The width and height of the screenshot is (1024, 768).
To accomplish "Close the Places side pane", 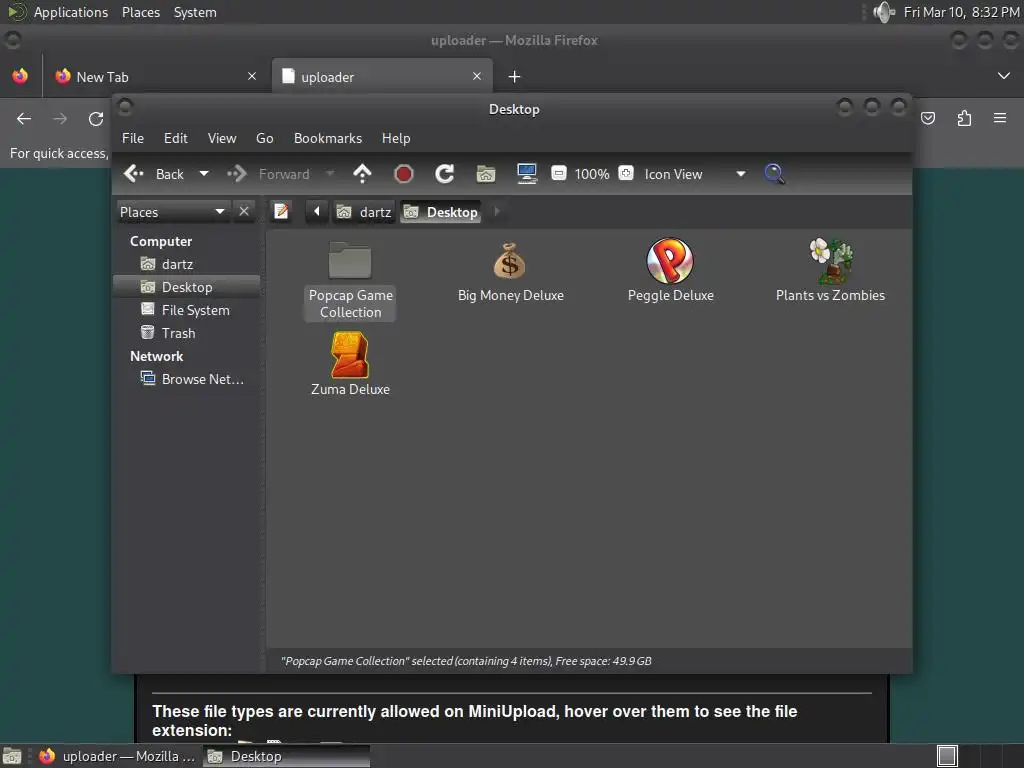I will [x=244, y=212].
